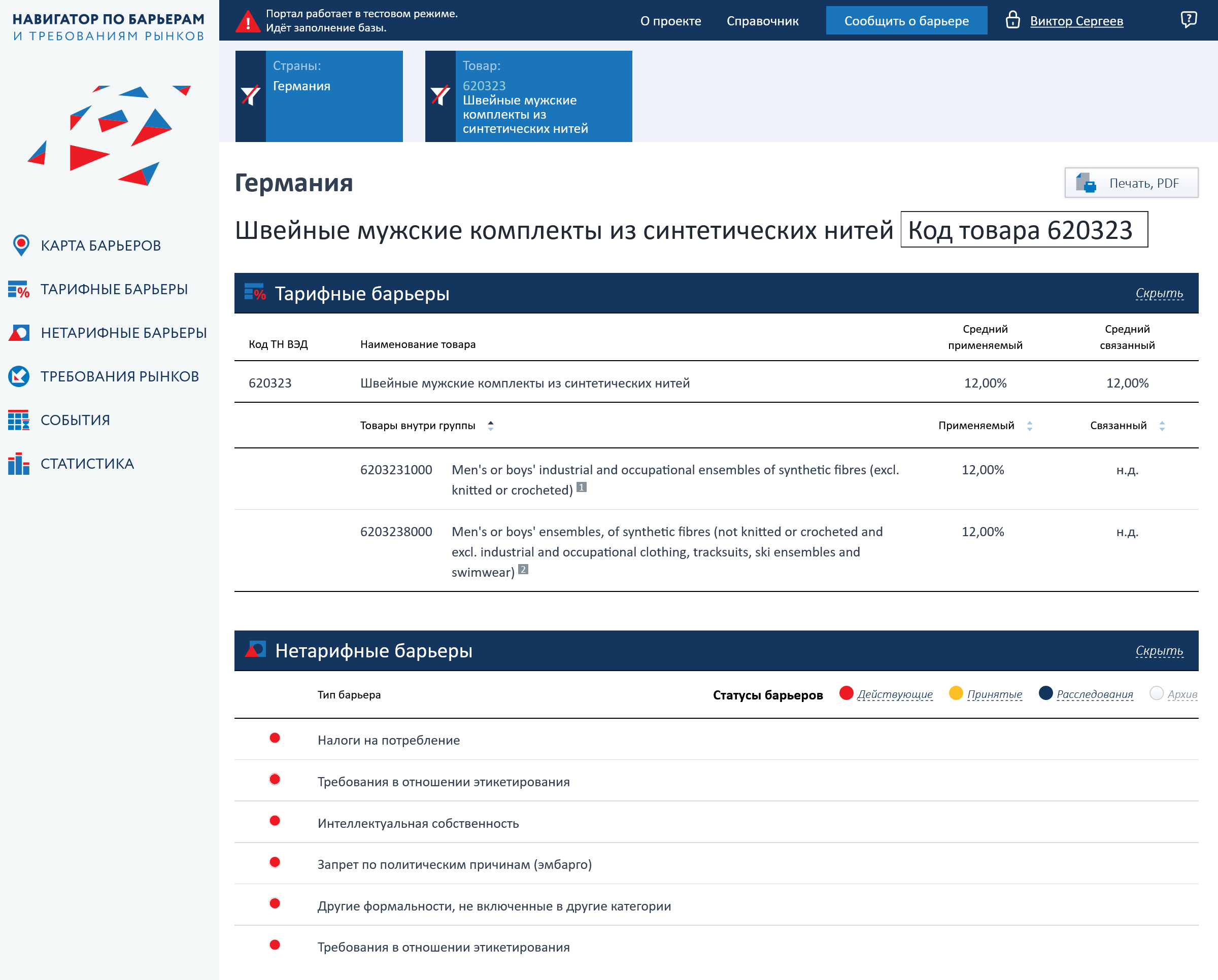Open Налоги на потребление barrier row

[x=717, y=740]
